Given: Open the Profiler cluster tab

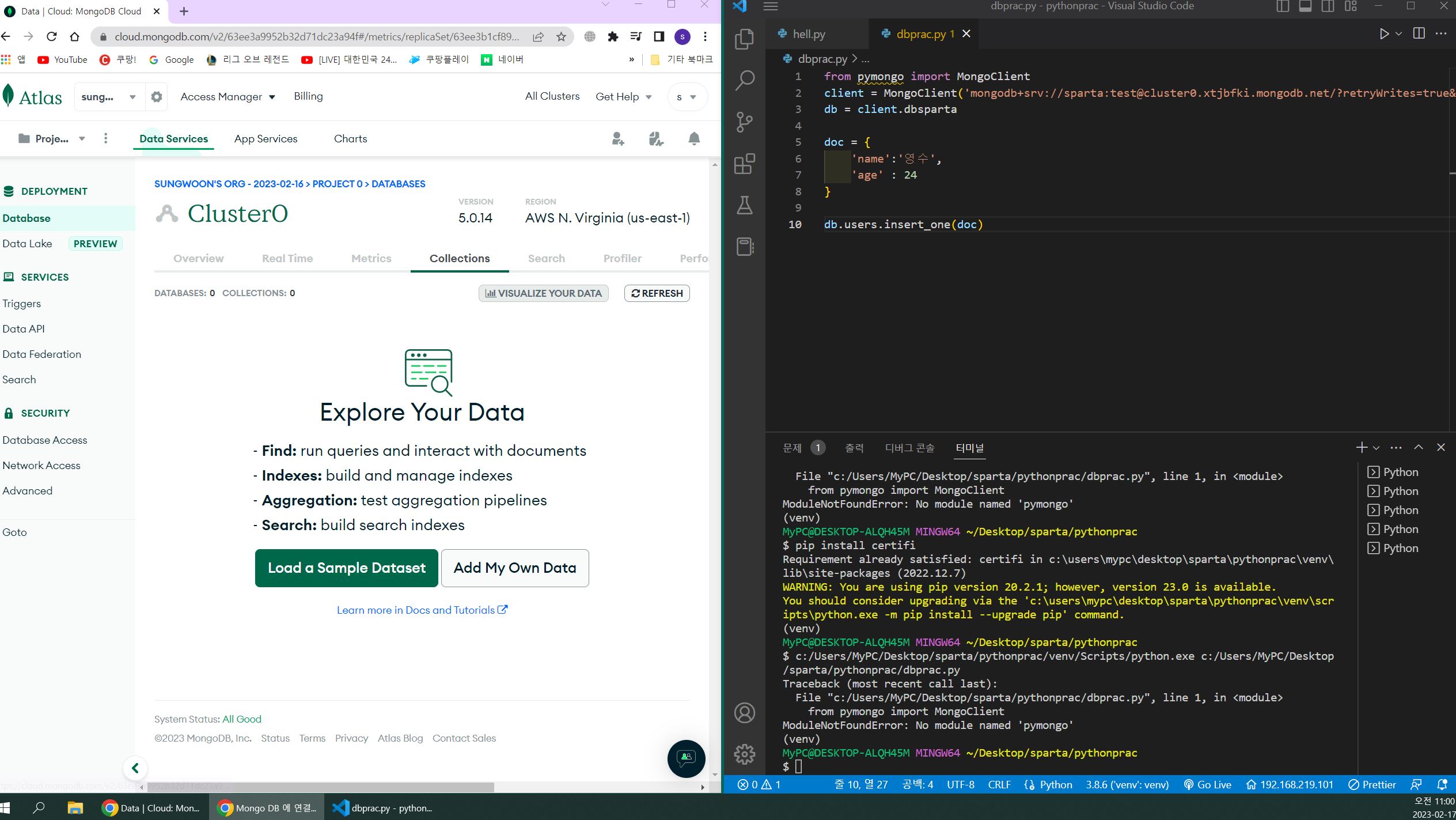Looking at the screenshot, I should click(623, 259).
